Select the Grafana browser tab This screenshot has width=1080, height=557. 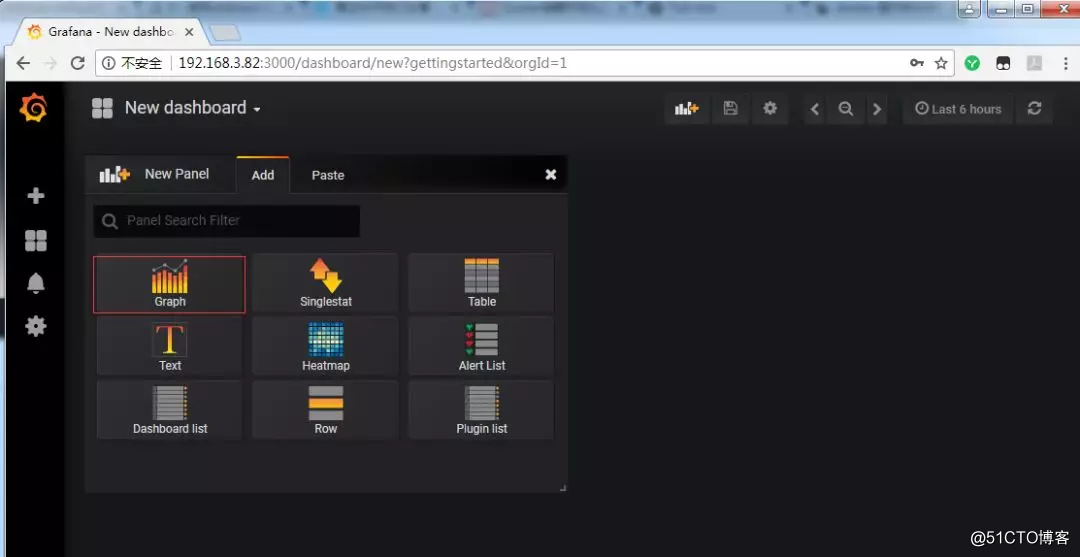(110, 32)
